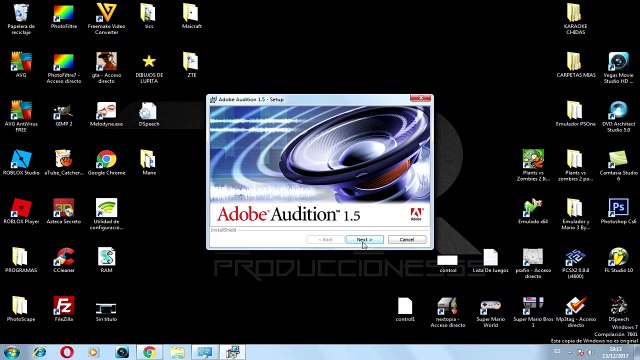This screenshot has width=640, height=360.
Task: Select Emulador y Mario 3 folder
Action: pos(576,214)
